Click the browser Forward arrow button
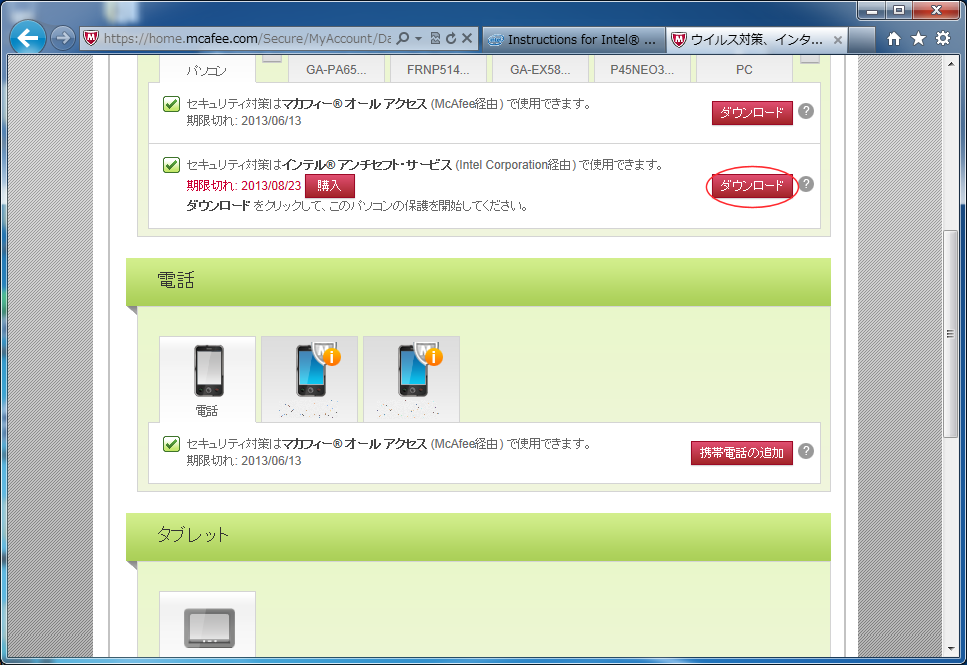The image size is (967, 665). 62,38
